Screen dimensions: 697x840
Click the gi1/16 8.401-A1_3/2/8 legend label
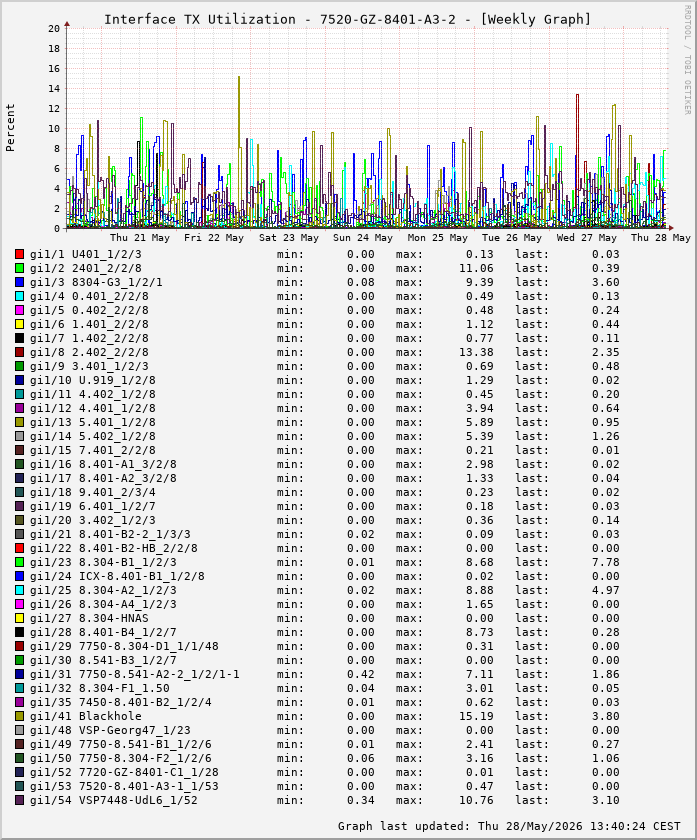(x=103, y=464)
